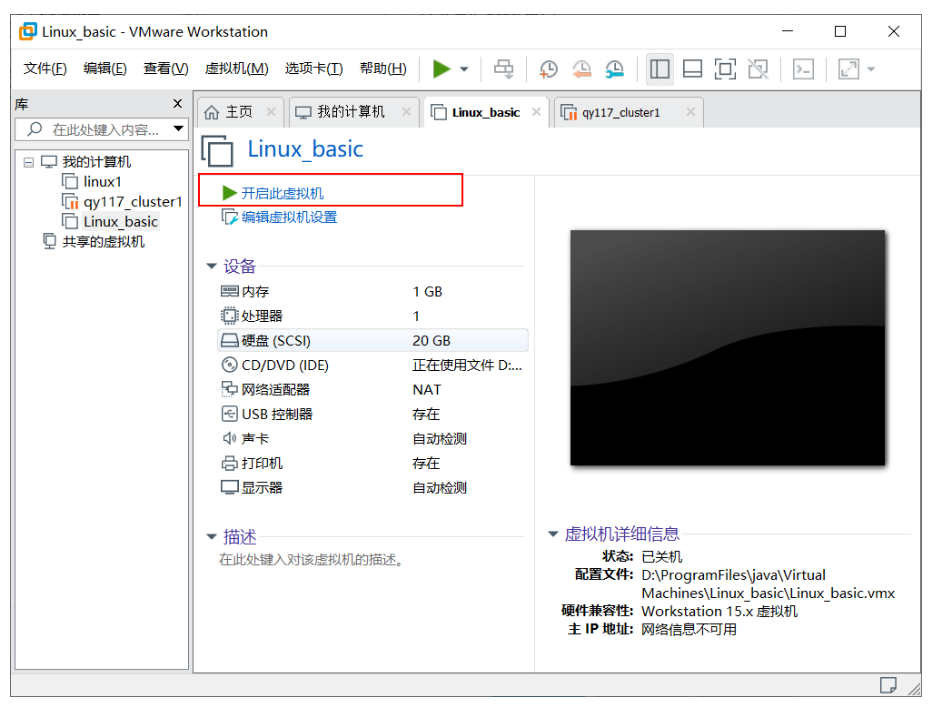932x705 pixels.
Task: Select the 处理器 device row
Action: tap(373, 316)
